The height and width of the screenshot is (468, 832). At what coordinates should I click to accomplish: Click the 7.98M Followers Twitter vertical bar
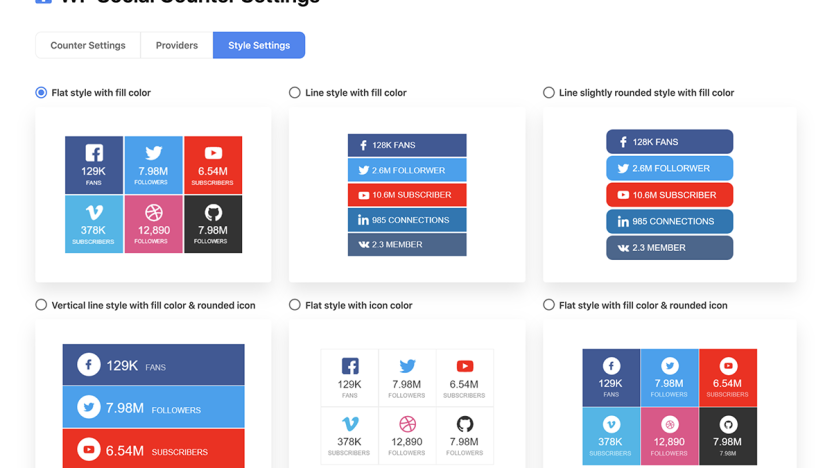[153, 407]
